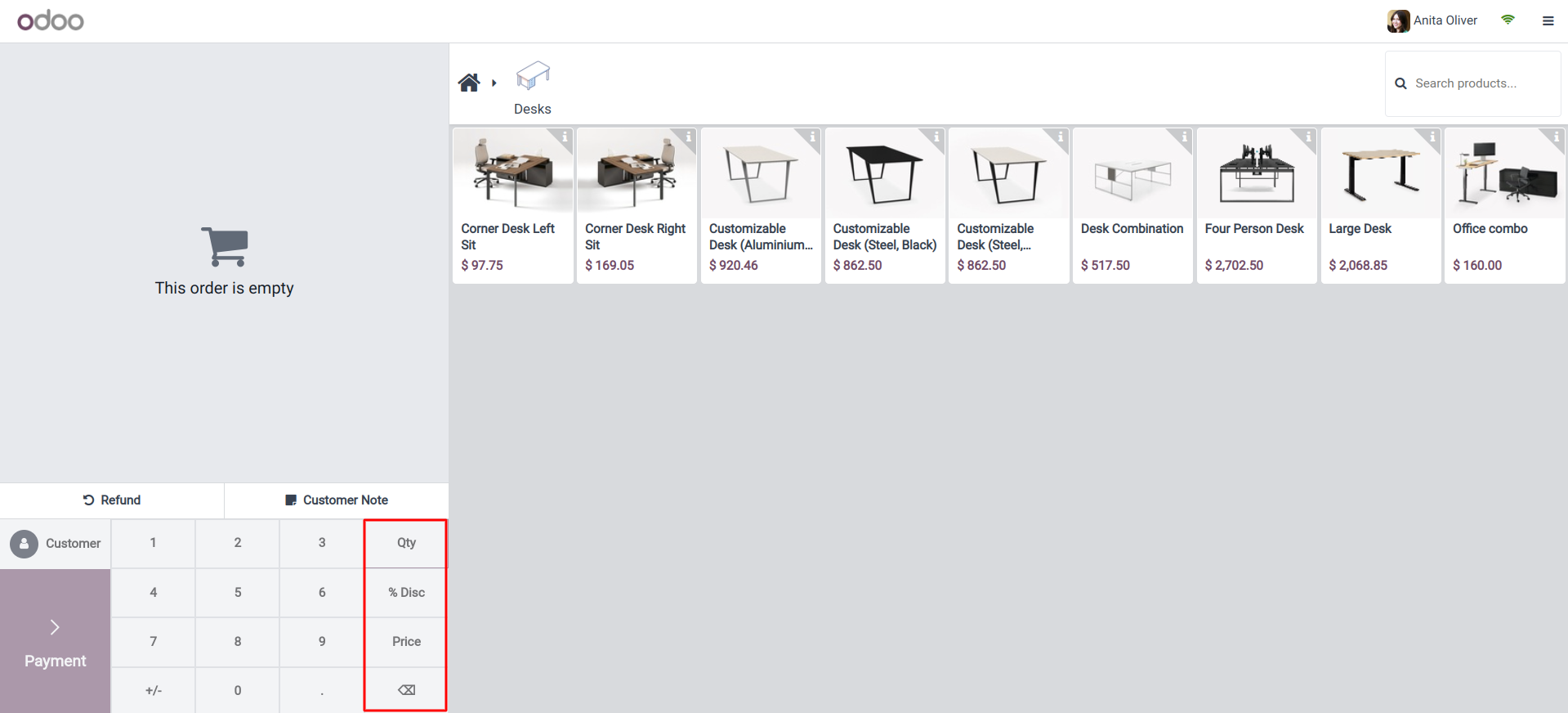Tap keypad number 7

pos(153,642)
